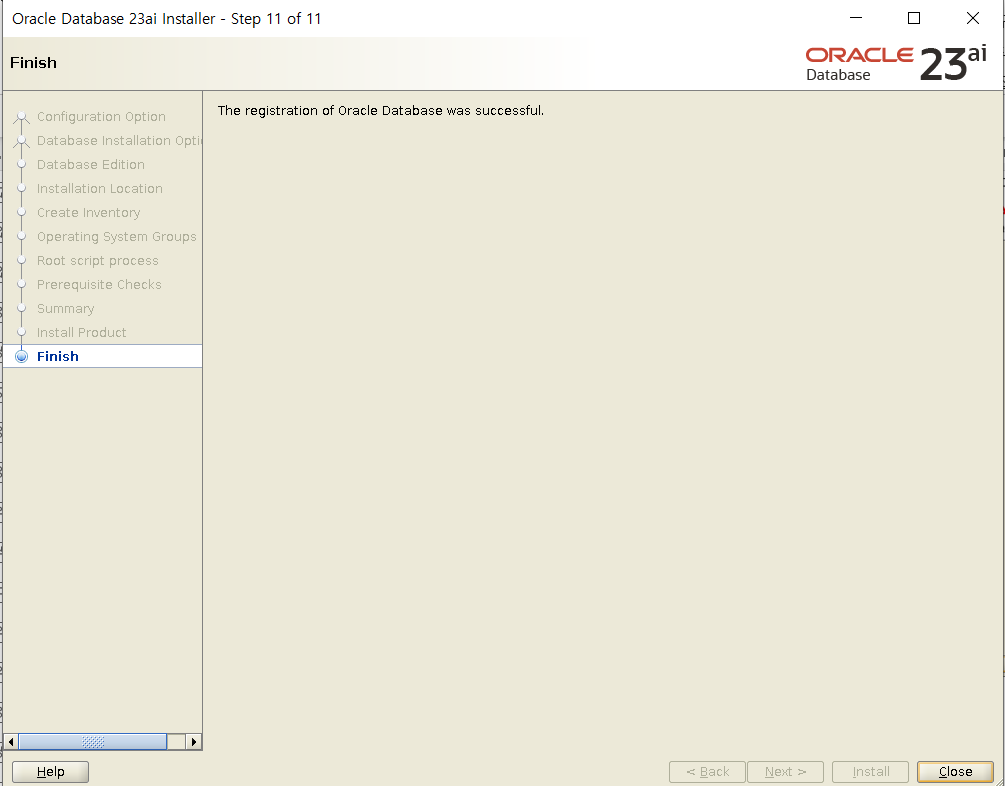The width and height of the screenshot is (1005, 786).
Task: Select the Prerequisite Checks step
Action: point(99,284)
